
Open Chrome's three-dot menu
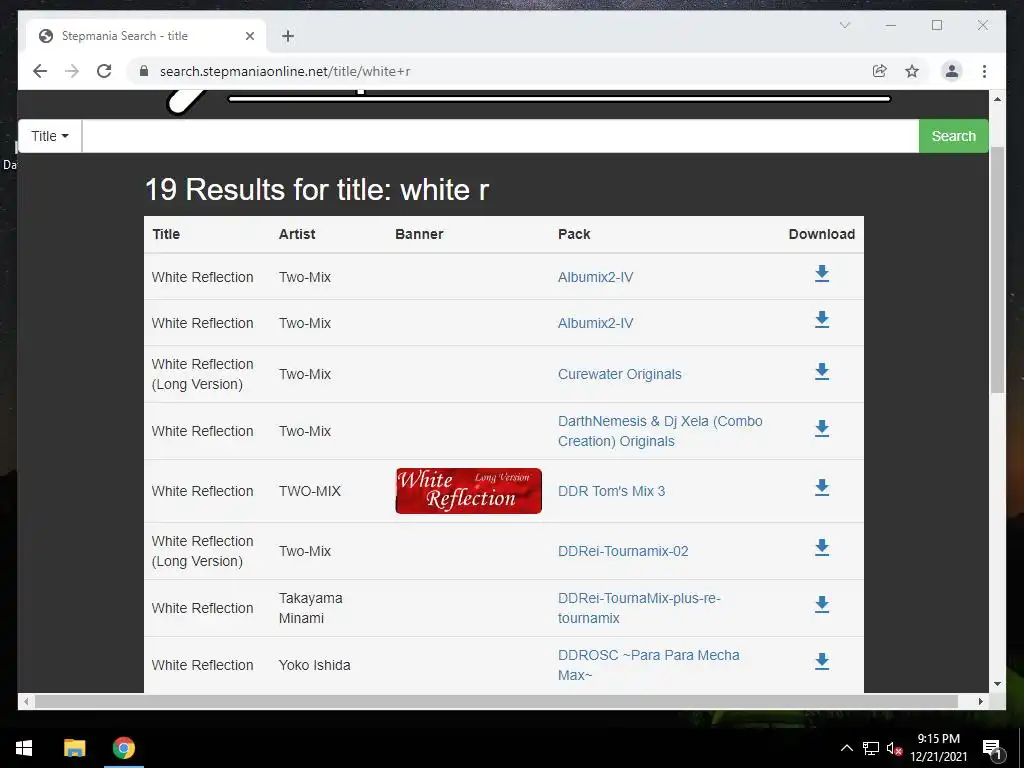tap(984, 71)
